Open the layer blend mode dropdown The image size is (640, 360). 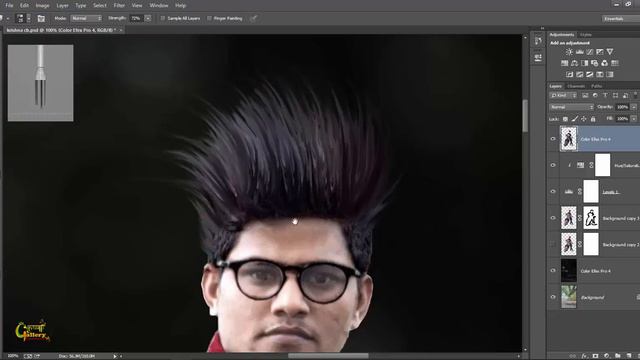point(571,107)
